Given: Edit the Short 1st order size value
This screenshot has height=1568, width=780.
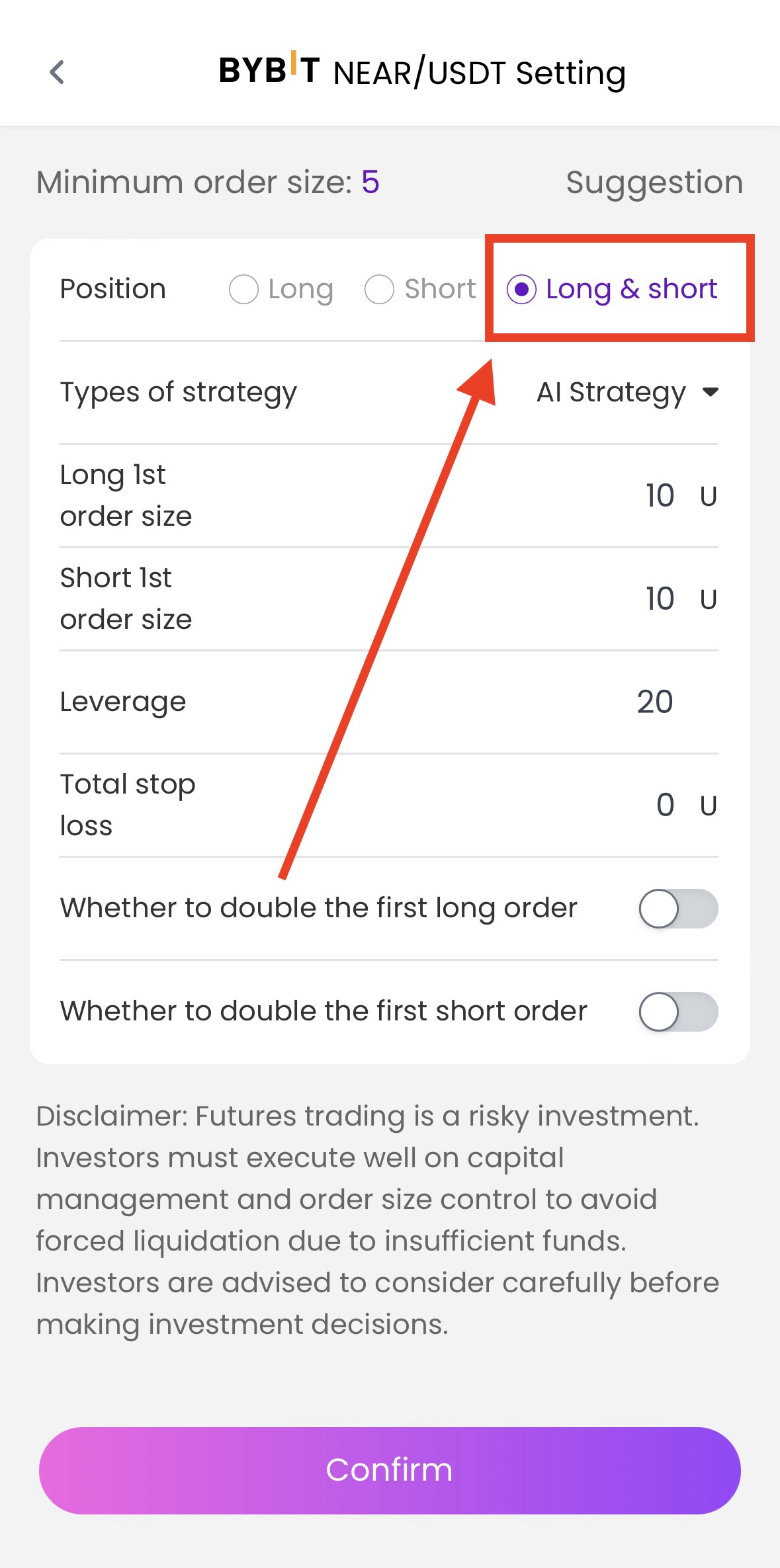Looking at the screenshot, I should coord(660,599).
